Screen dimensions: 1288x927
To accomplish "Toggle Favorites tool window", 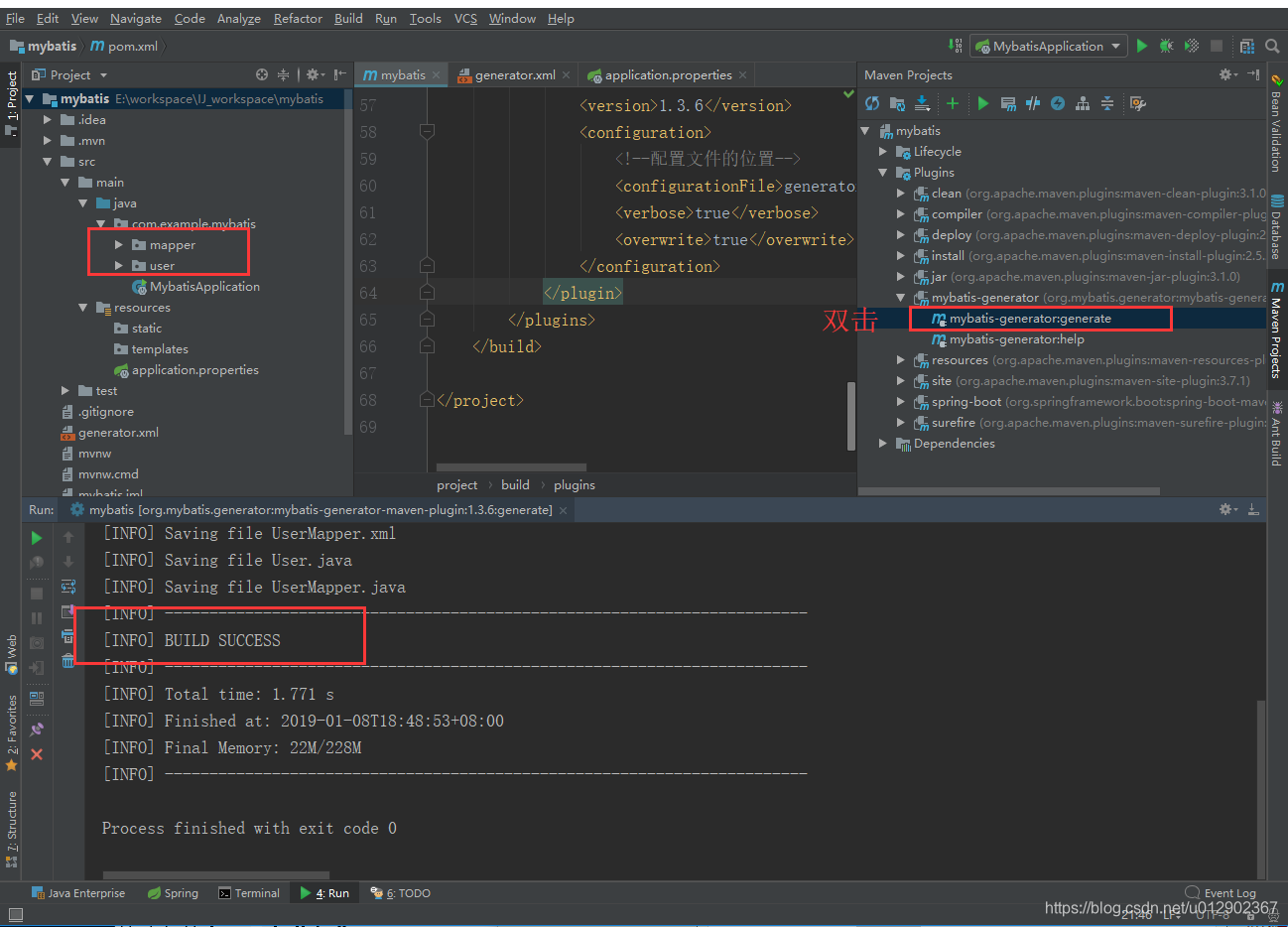I will click(12, 733).
